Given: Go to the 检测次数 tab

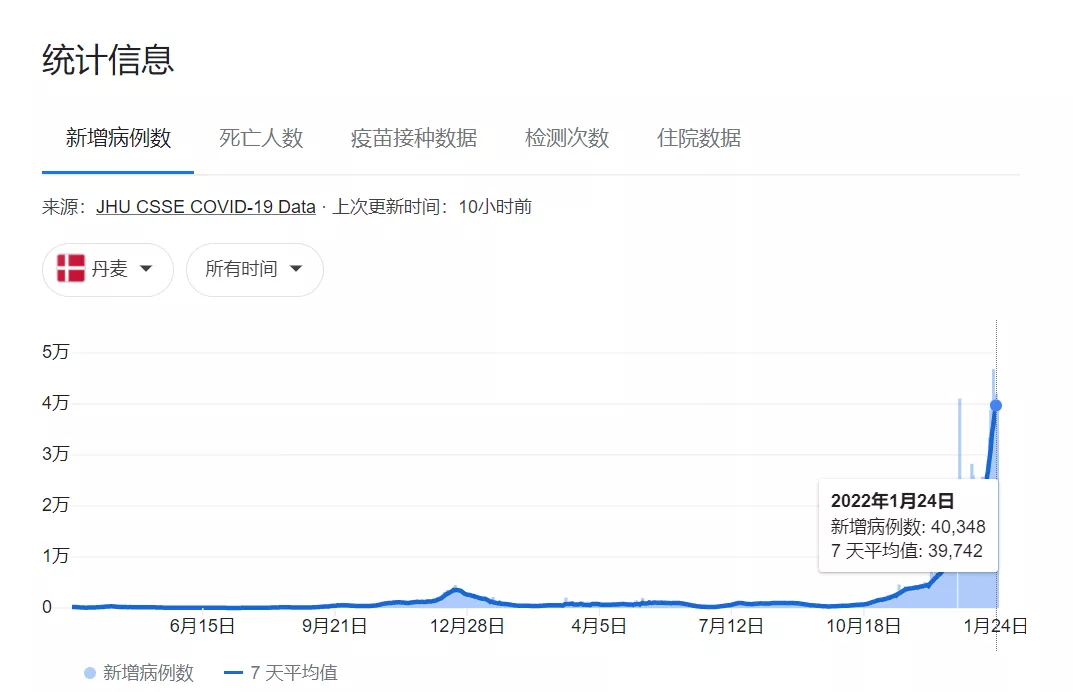Looking at the screenshot, I should 567,138.
